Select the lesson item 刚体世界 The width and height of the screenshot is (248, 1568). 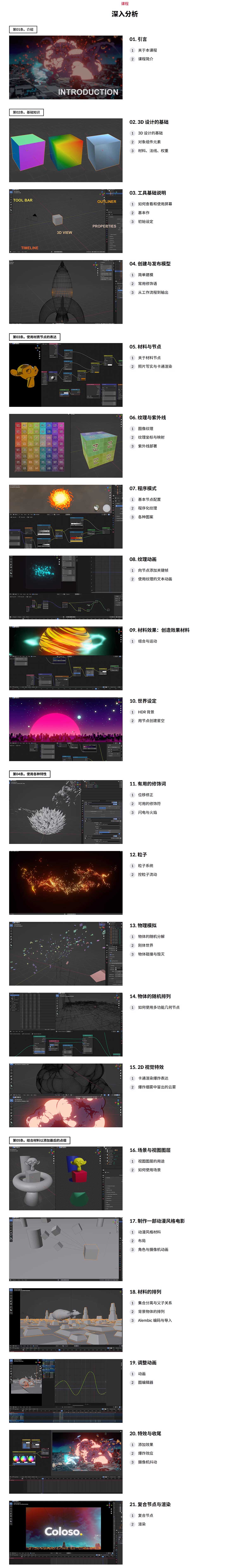click(146, 945)
